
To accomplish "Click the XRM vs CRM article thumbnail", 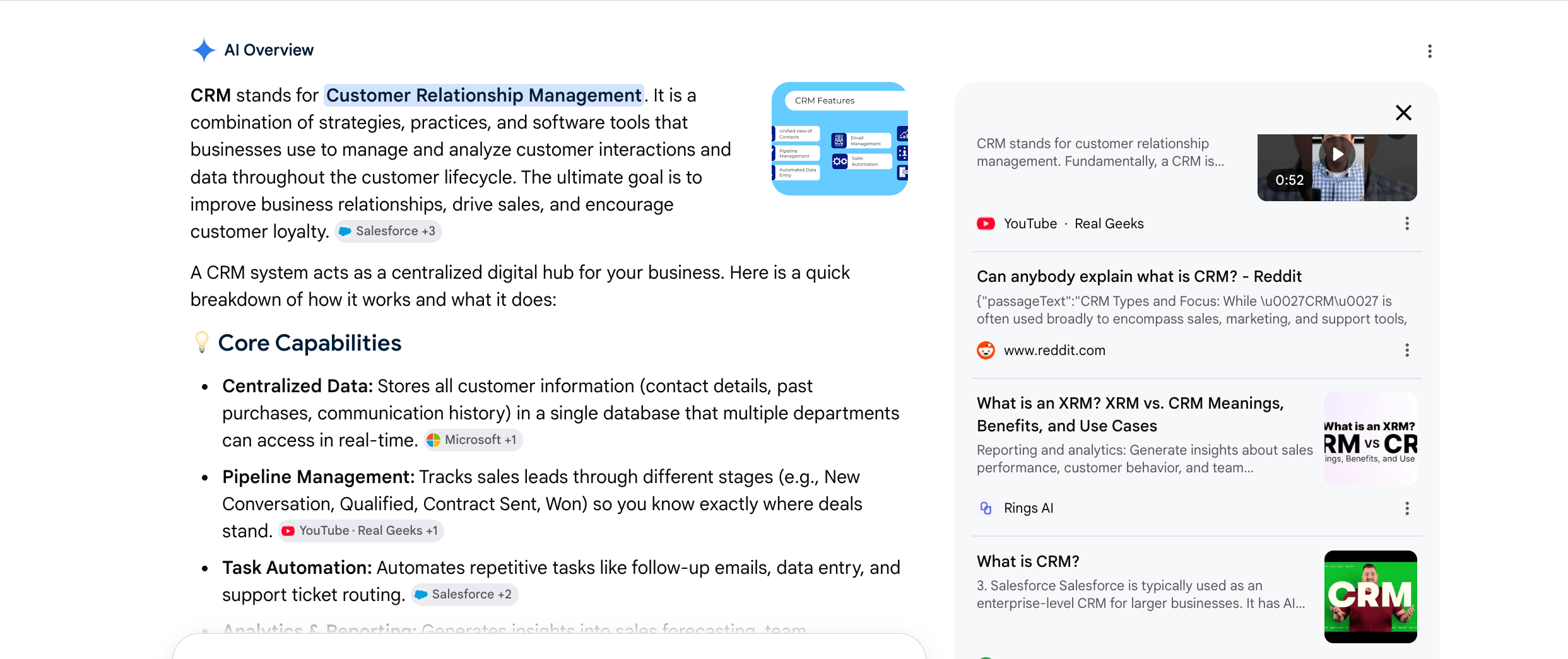I will (1371, 439).
